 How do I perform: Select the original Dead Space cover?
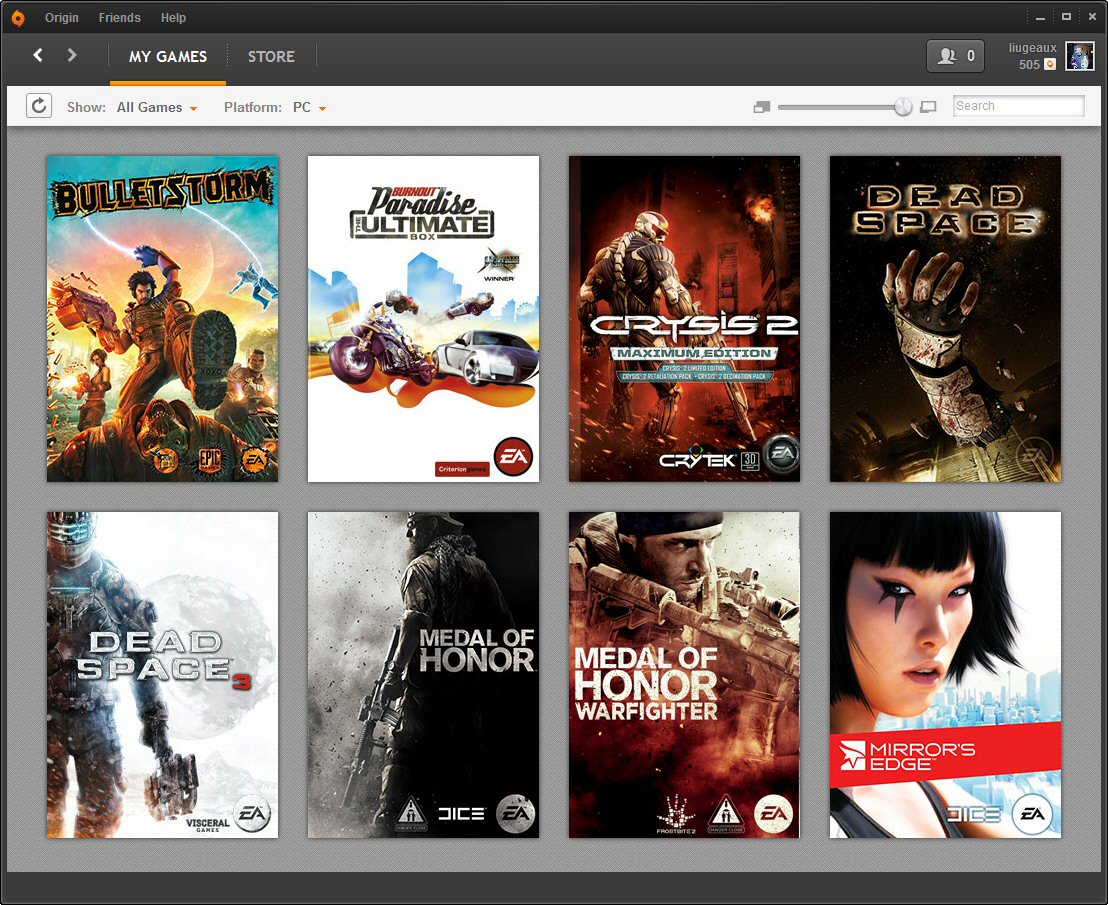pyautogui.click(x=945, y=319)
